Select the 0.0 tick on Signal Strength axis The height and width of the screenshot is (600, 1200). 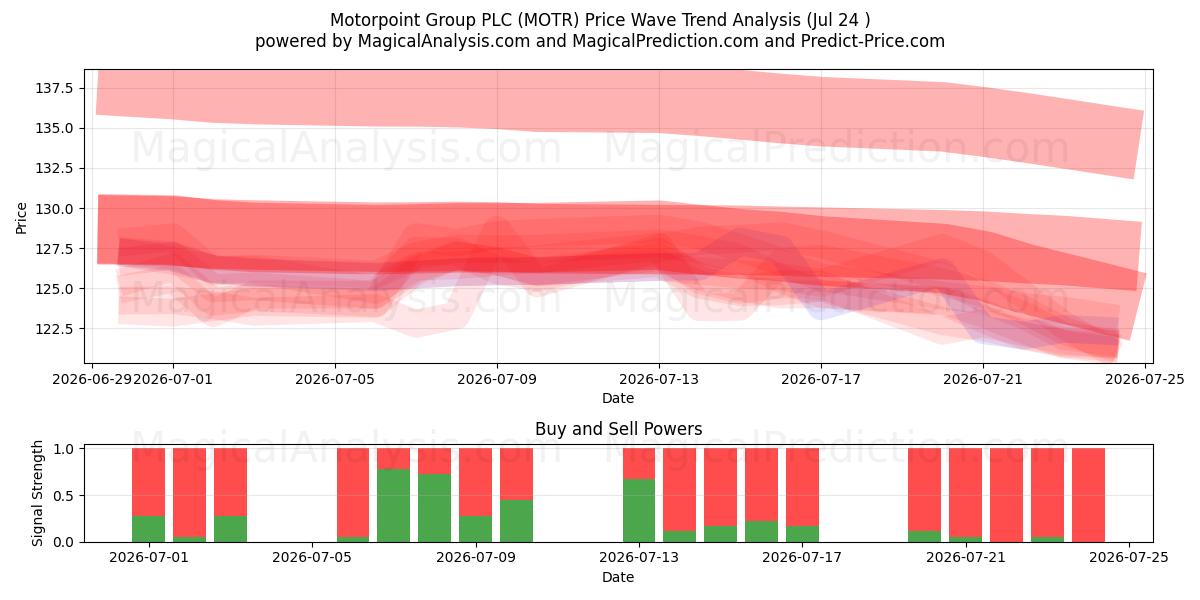click(65, 542)
